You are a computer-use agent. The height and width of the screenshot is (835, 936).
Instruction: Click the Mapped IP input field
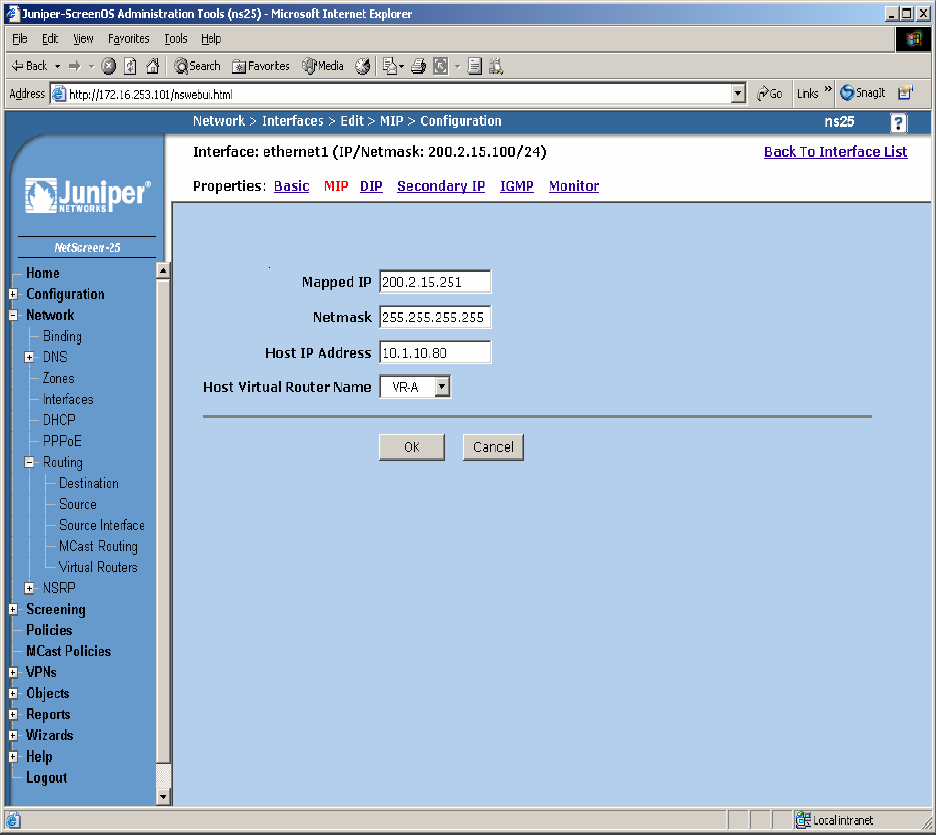pyautogui.click(x=435, y=282)
